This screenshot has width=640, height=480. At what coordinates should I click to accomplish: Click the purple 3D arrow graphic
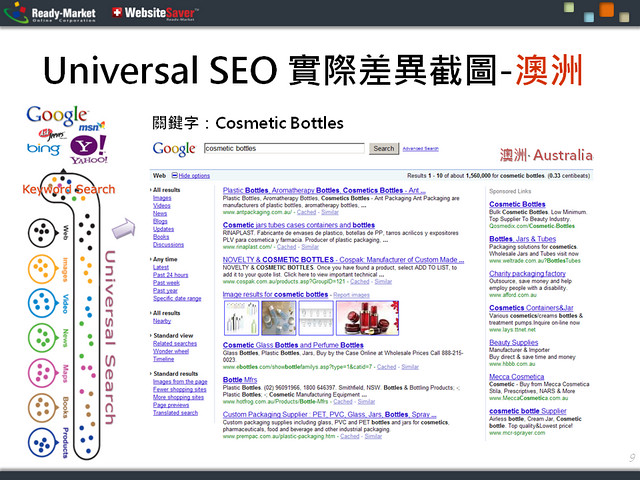(124, 228)
